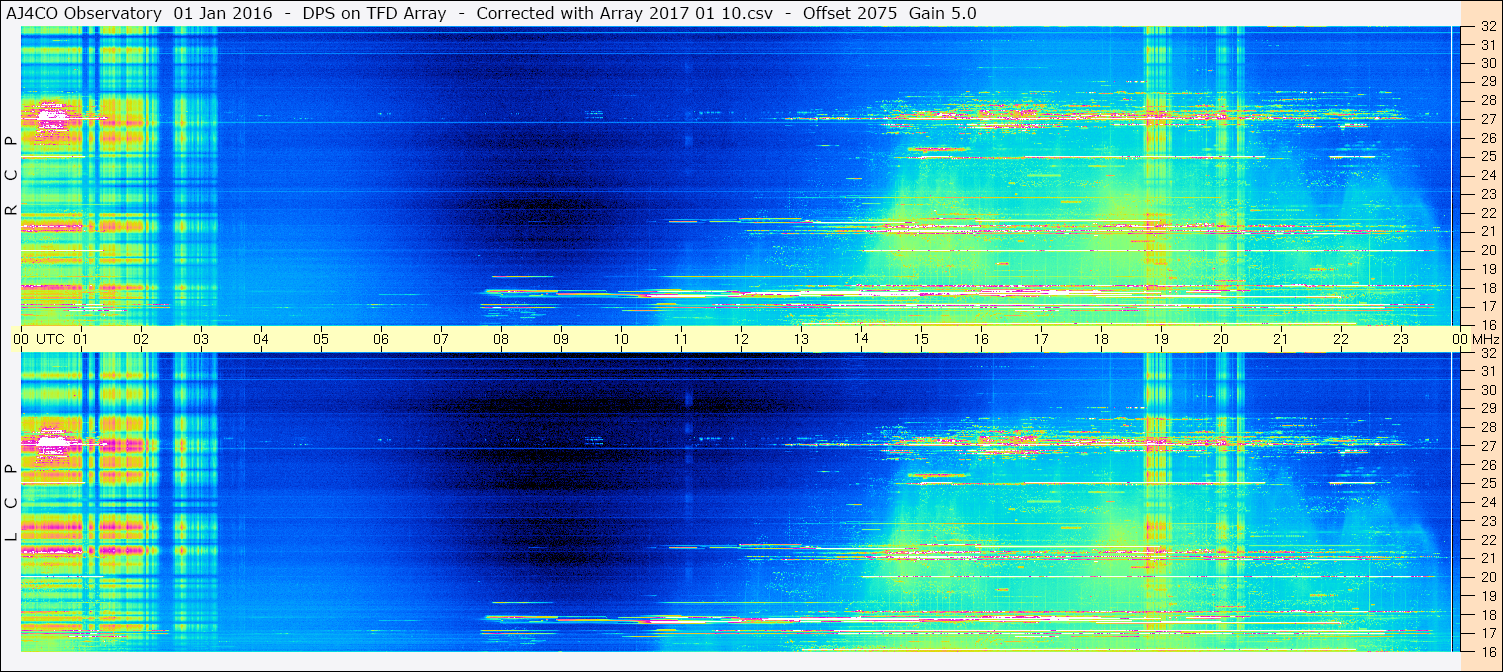Select the 05 hour marker on time axis
This screenshot has width=1503, height=672.
click(x=321, y=339)
